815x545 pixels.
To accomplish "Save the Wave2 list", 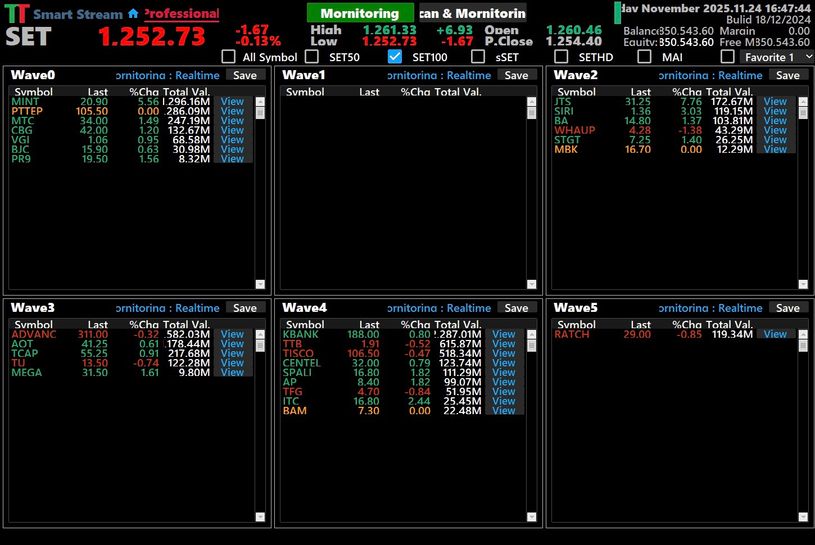I will click(x=787, y=75).
